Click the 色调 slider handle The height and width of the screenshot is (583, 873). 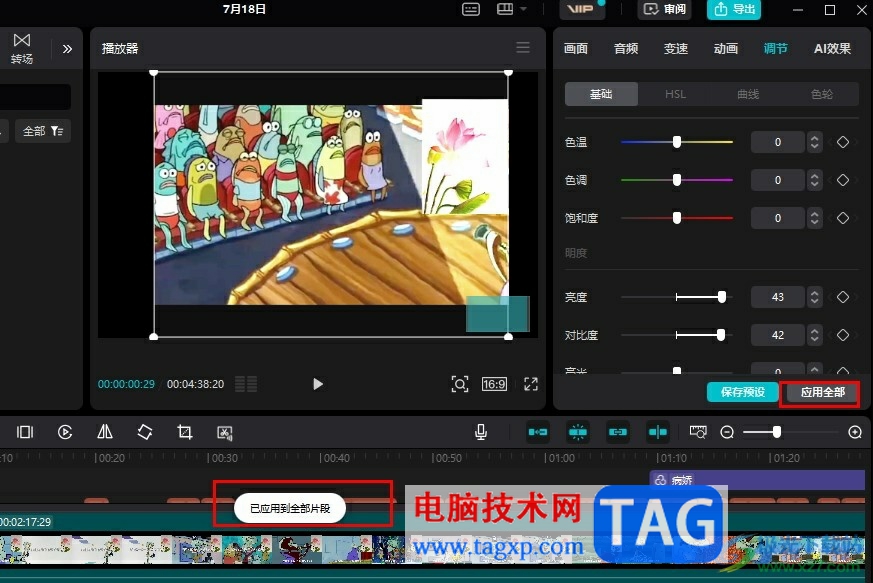click(677, 180)
